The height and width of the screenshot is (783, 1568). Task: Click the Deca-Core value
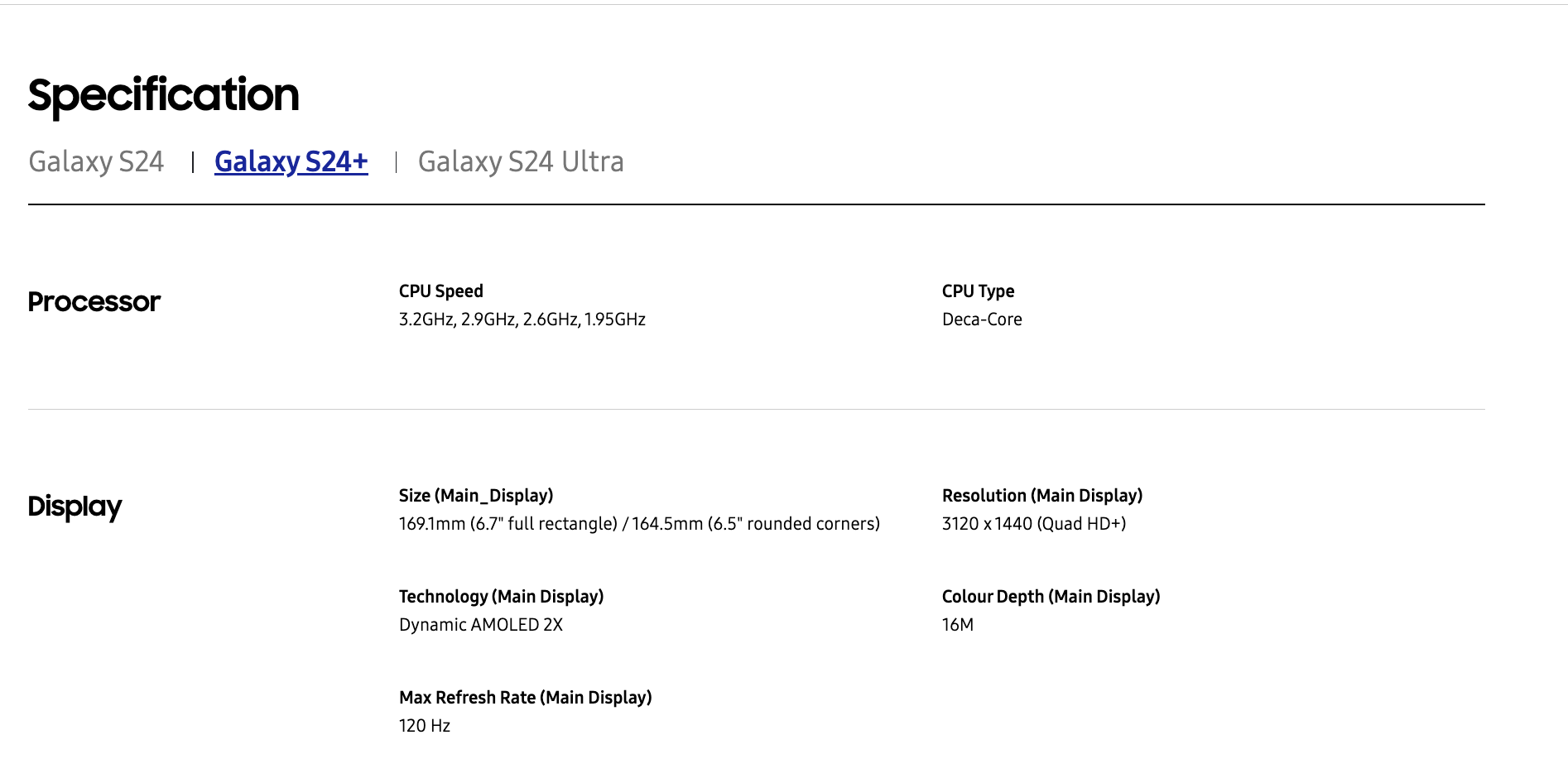pos(982,319)
